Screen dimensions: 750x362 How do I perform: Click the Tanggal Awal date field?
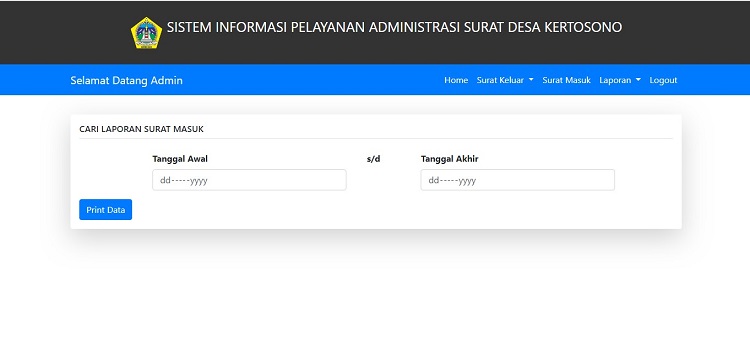(x=249, y=180)
